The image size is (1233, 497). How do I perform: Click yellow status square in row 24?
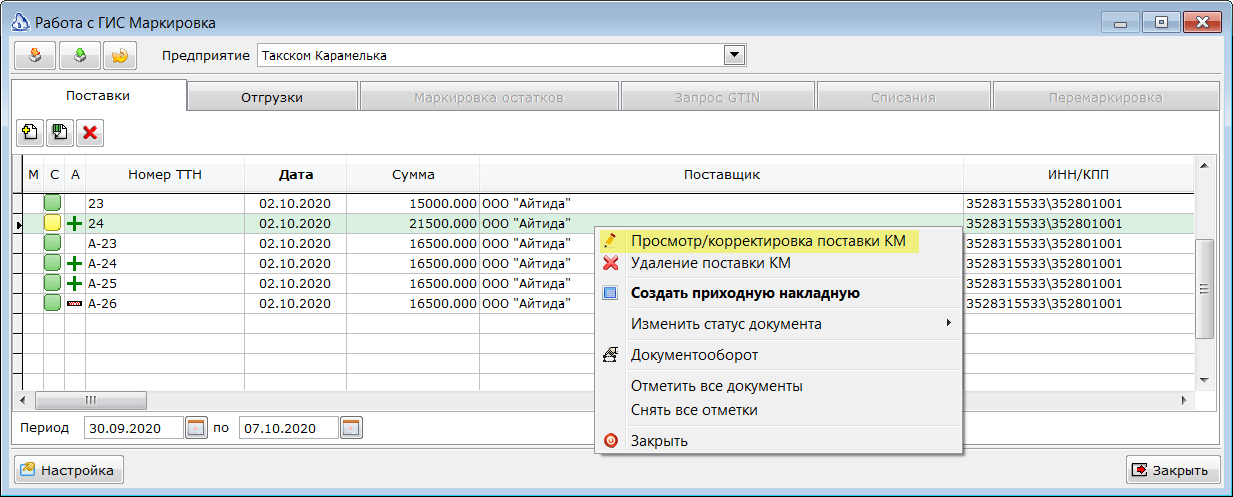(53, 224)
